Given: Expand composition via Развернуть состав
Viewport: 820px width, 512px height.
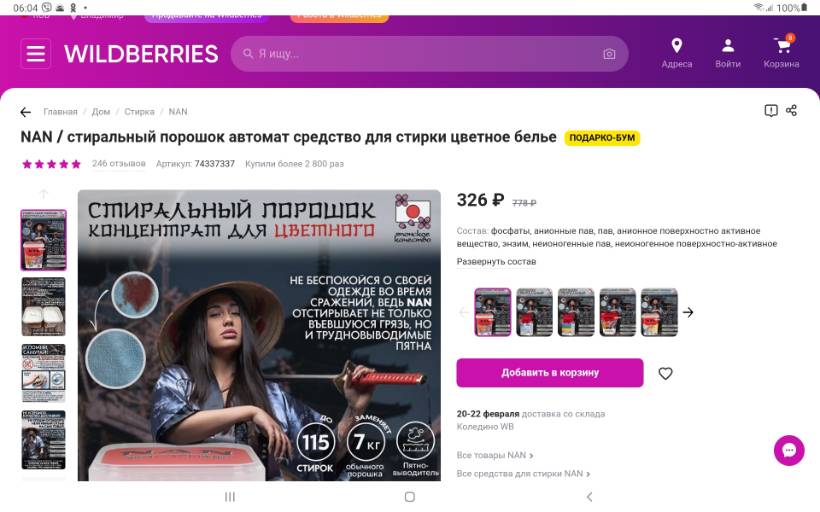Looking at the screenshot, I should [496, 261].
